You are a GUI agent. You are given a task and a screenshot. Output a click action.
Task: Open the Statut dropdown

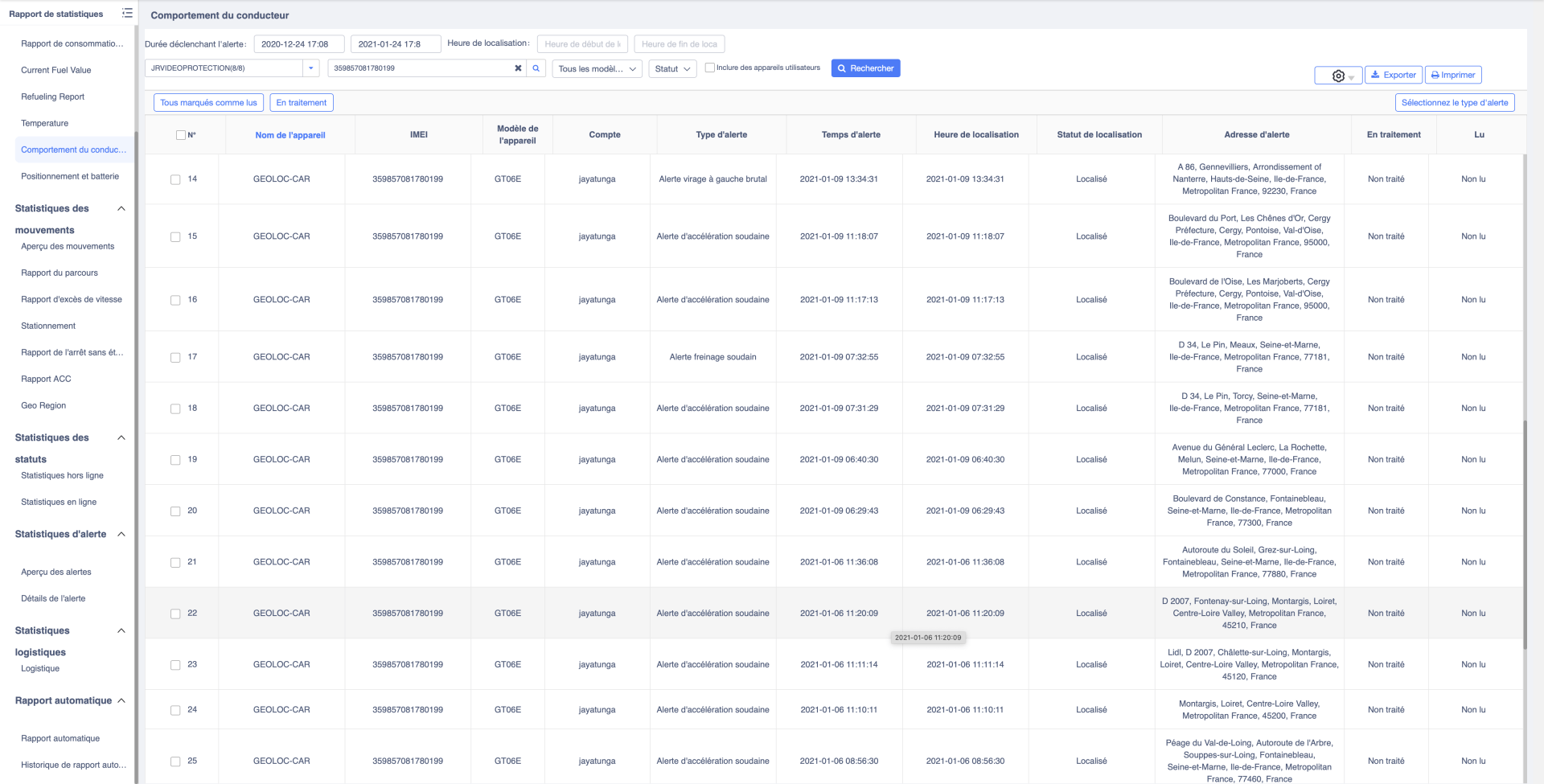tap(672, 69)
